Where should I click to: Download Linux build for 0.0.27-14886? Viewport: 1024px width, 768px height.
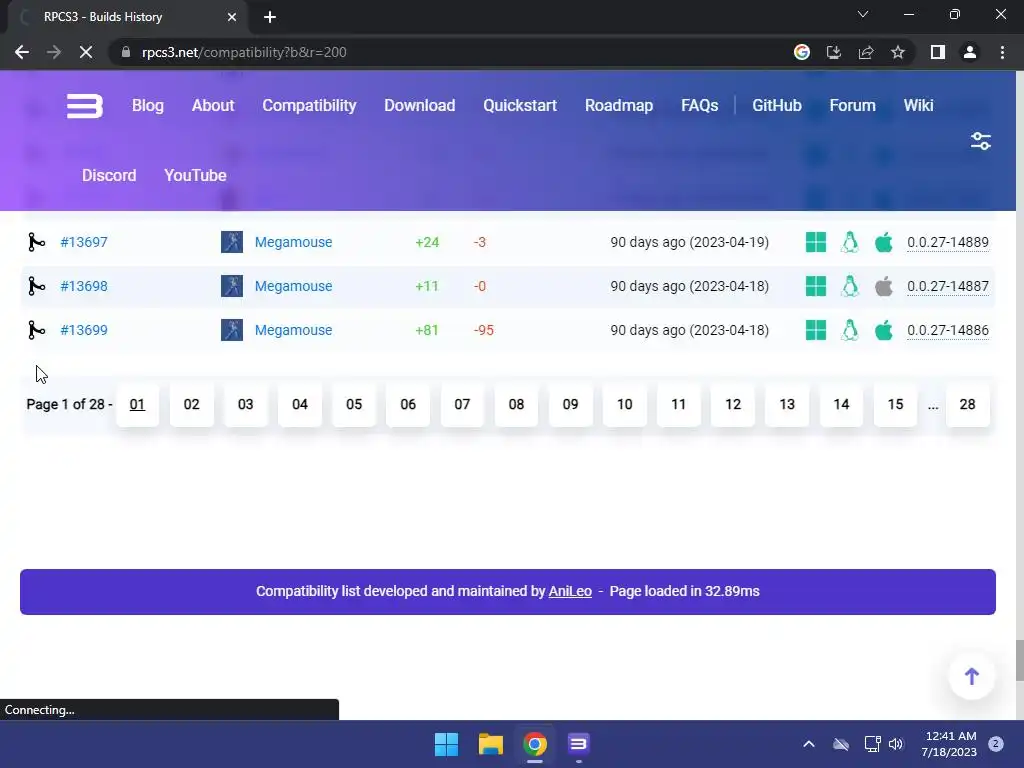(850, 330)
